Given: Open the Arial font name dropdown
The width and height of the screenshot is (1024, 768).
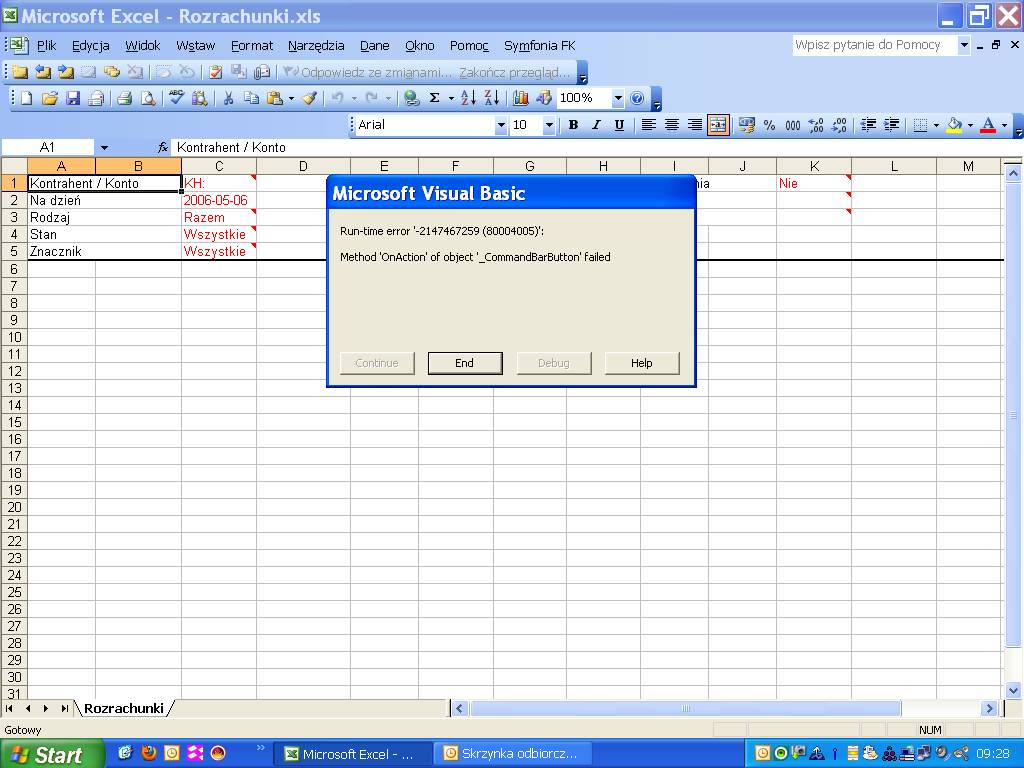Looking at the screenshot, I should coord(501,125).
